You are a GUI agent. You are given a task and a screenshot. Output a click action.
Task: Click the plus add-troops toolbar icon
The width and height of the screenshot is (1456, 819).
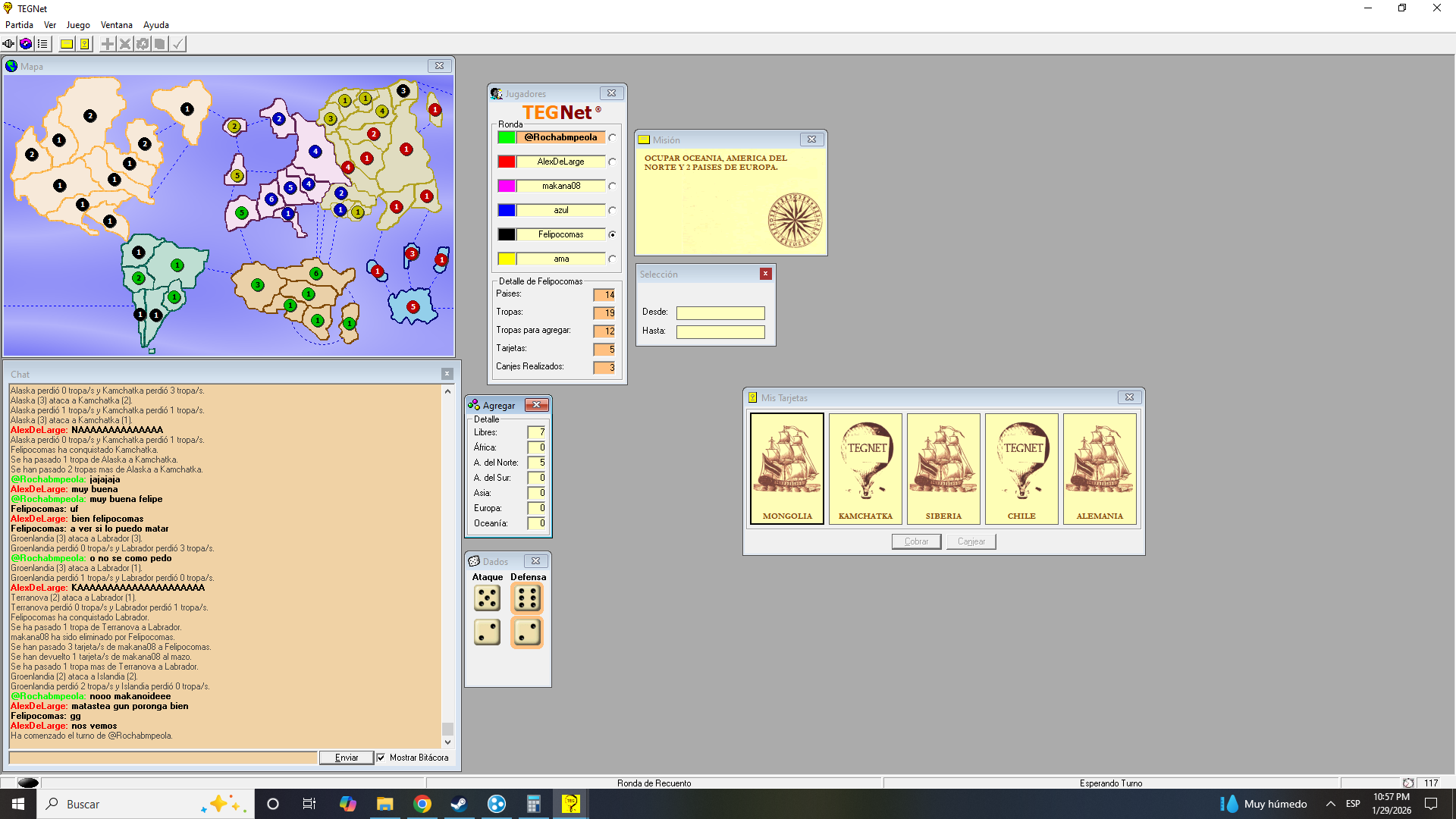click(x=108, y=44)
